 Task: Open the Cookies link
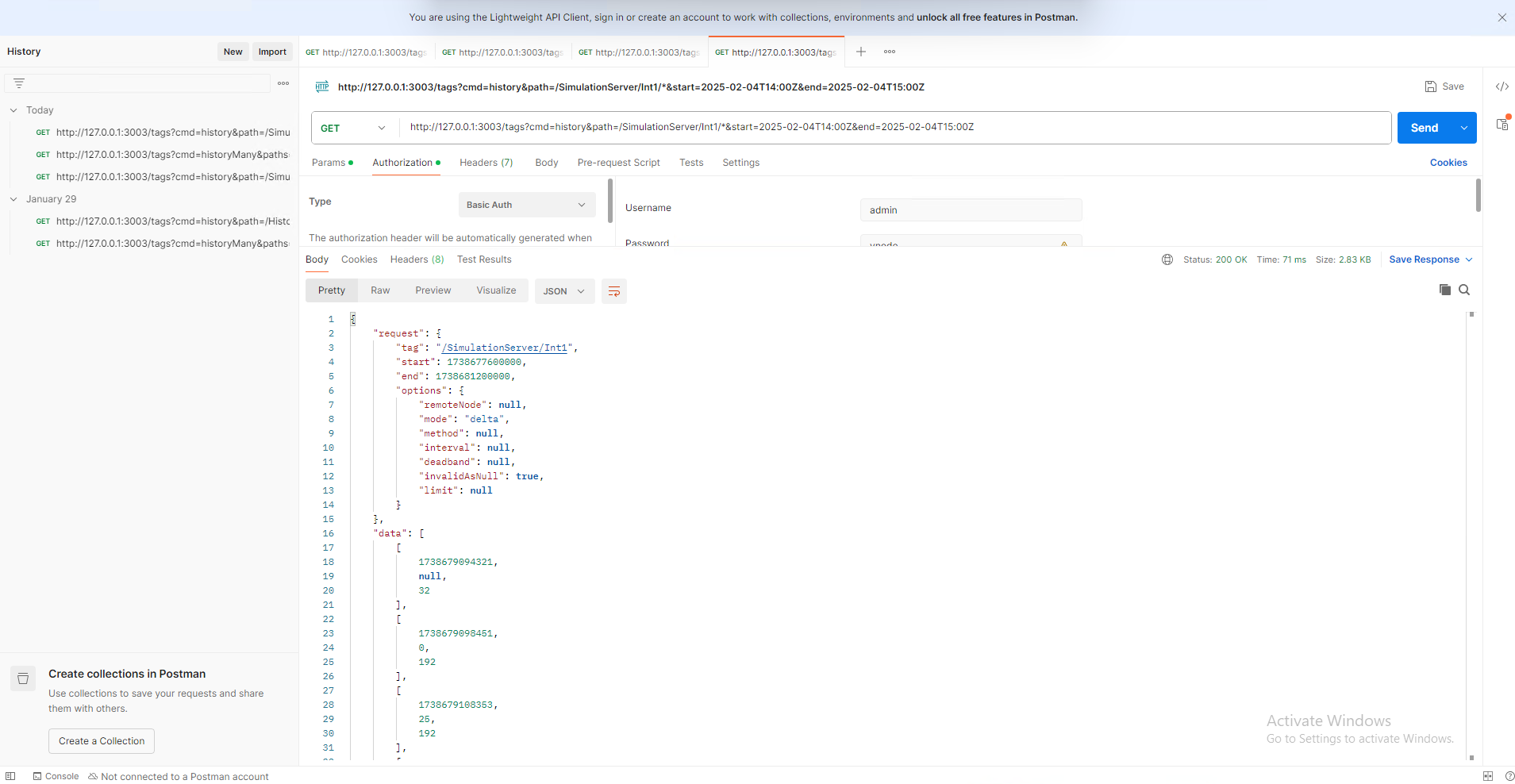[1448, 163]
